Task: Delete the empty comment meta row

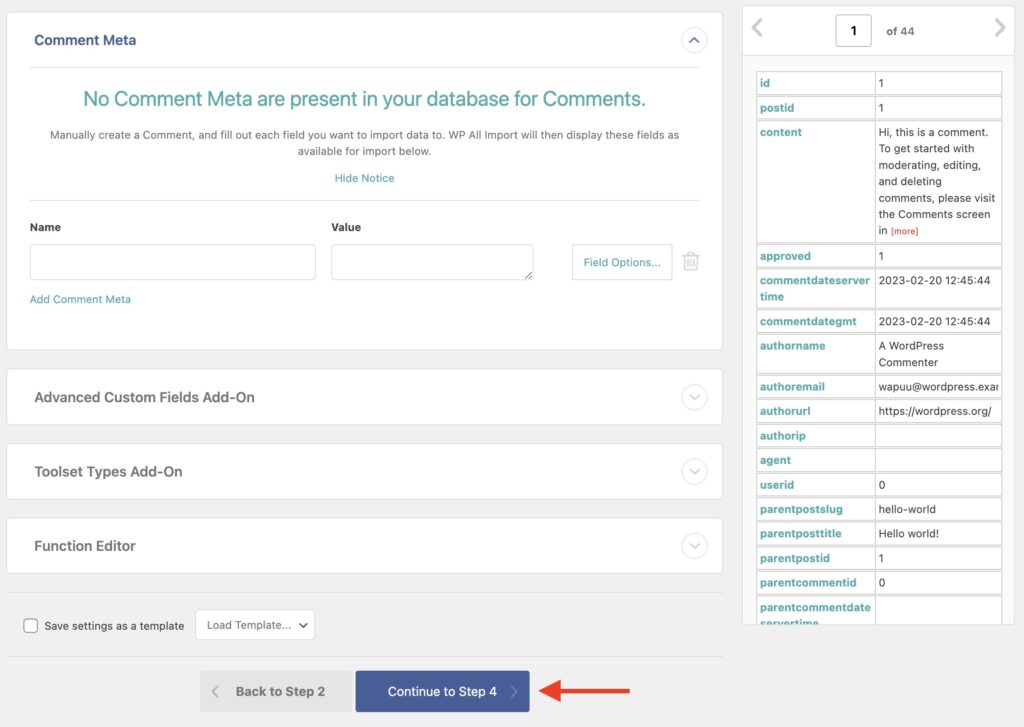Action: coord(690,261)
